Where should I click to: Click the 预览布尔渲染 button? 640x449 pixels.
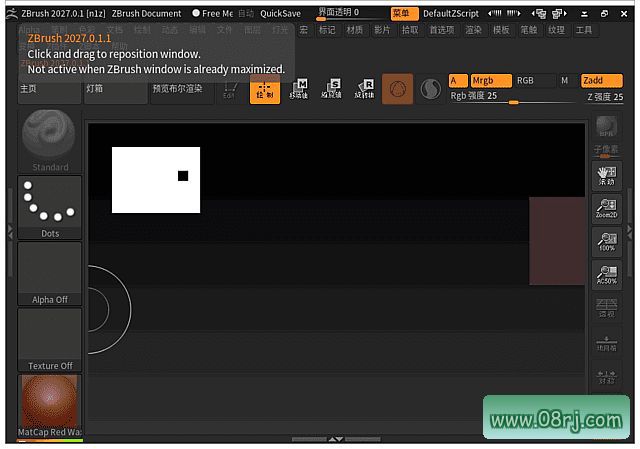(x=182, y=89)
